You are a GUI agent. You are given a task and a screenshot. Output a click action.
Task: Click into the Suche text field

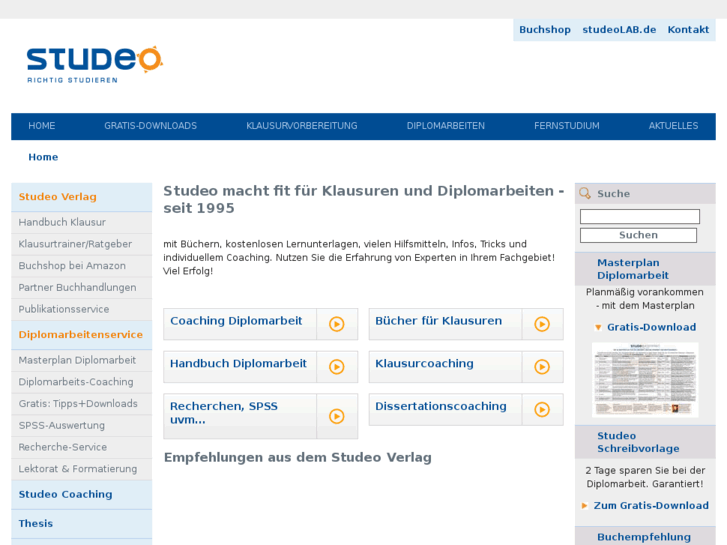(640, 217)
